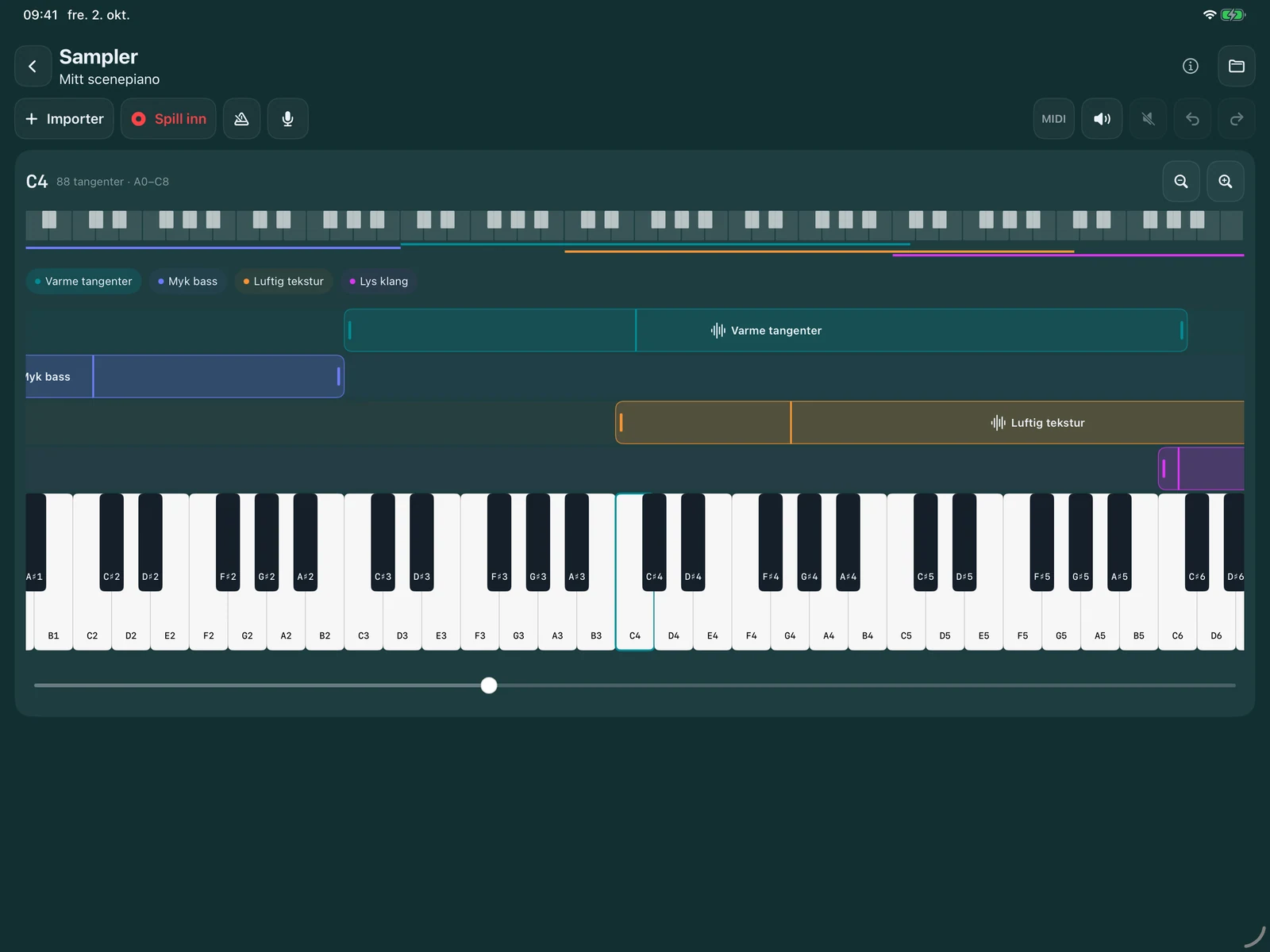Screen dimensions: 1270x952
Task: Play the G♯5 black key
Action: coord(1080,543)
